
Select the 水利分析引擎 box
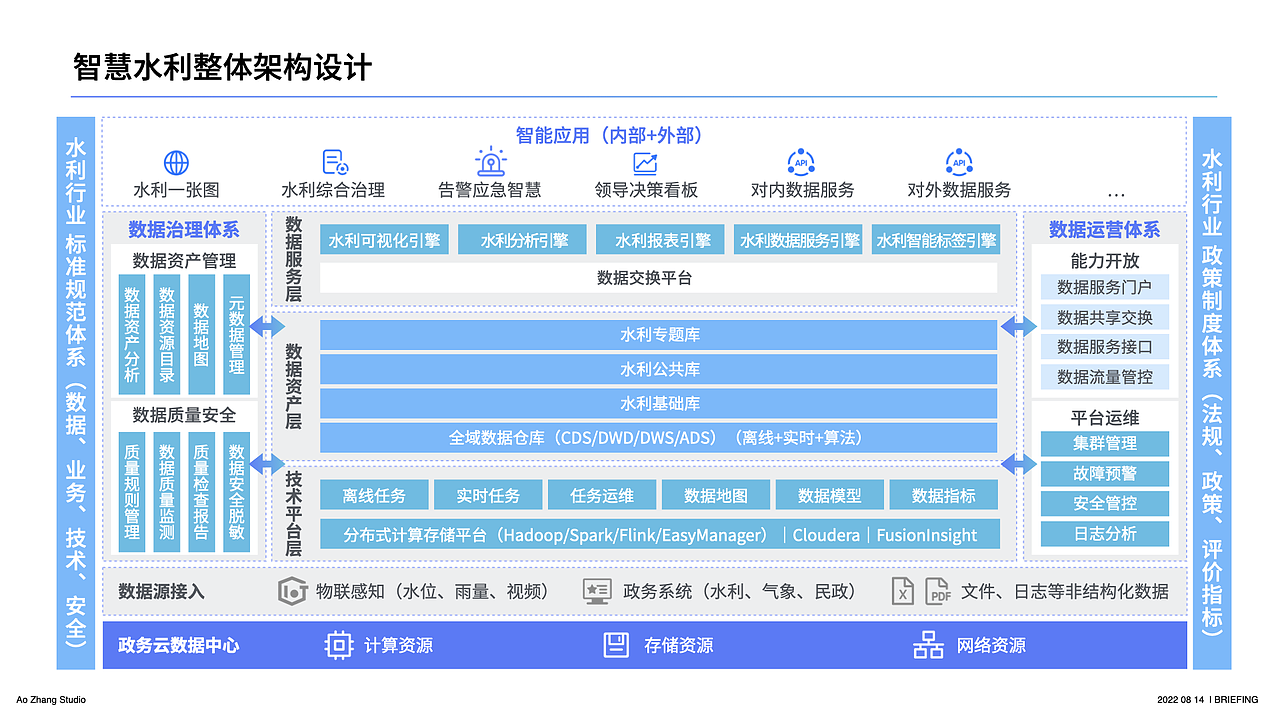click(x=523, y=240)
